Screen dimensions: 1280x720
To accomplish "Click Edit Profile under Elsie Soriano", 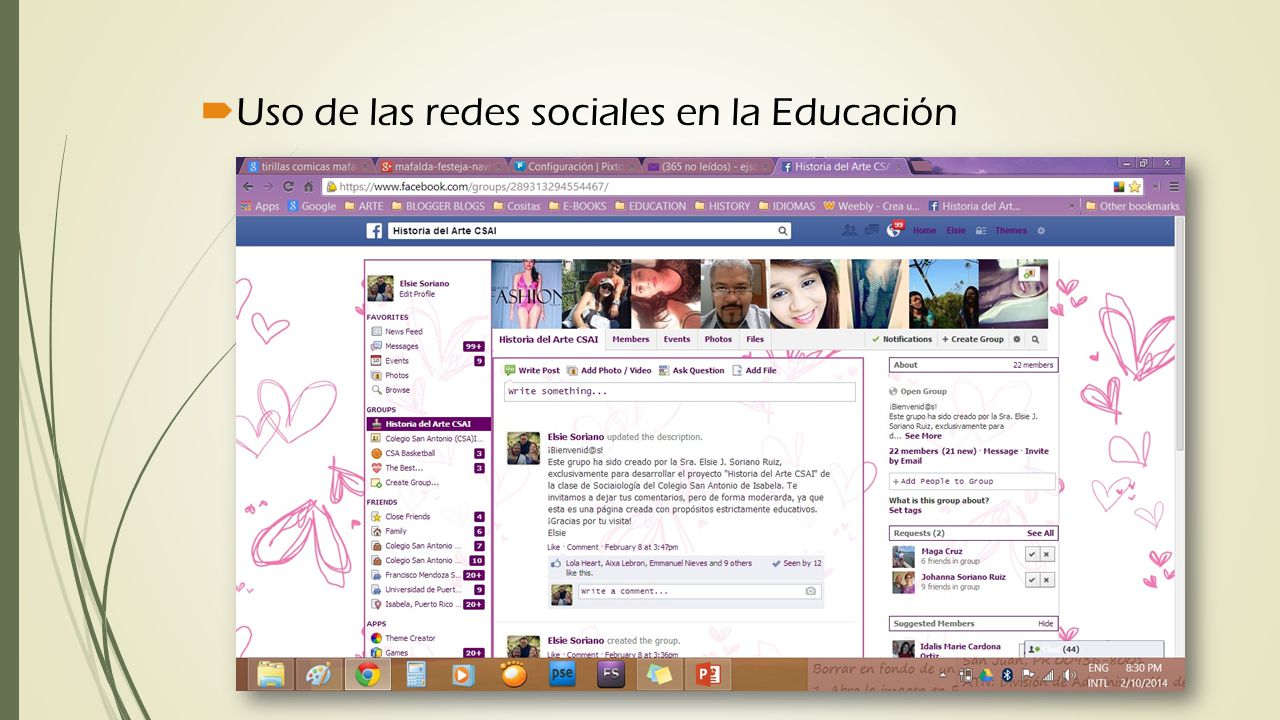I will pos(417,294).
